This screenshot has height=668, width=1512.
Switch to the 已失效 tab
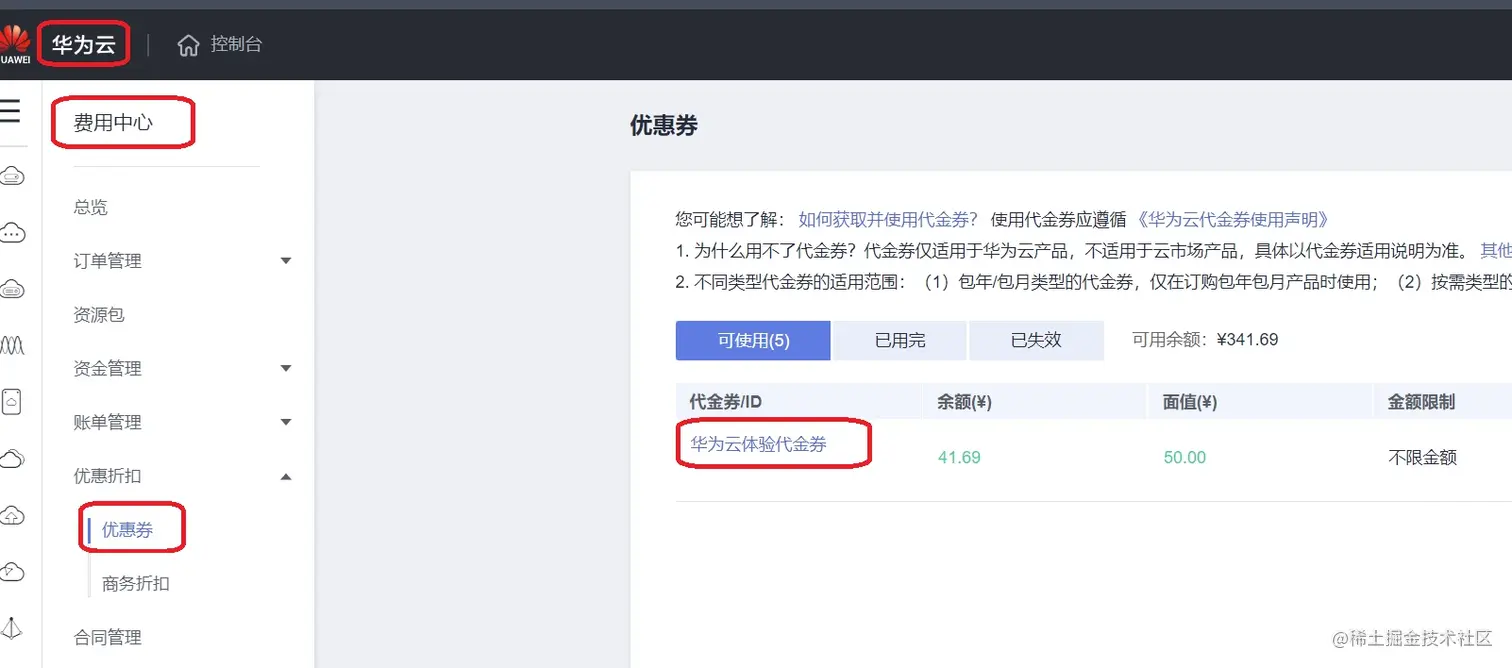click(x=1036, y=340)
